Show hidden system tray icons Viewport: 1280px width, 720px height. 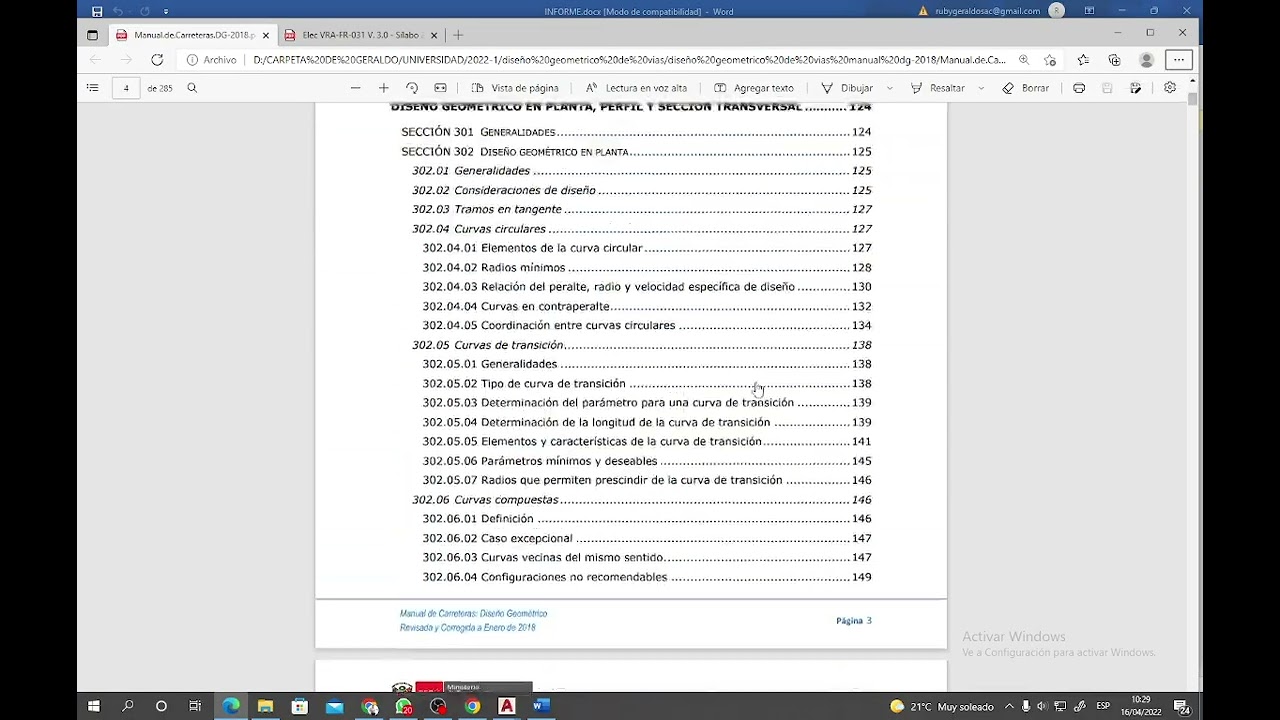(x=1009, y=706)
